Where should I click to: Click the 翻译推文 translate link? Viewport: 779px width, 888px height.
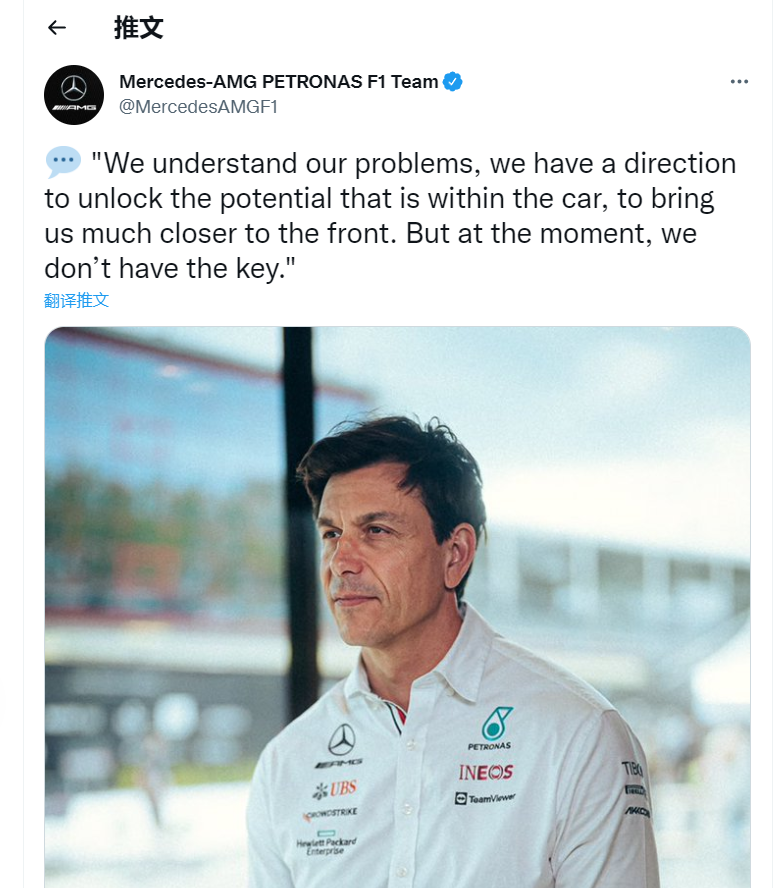click(x=77, y=300)
